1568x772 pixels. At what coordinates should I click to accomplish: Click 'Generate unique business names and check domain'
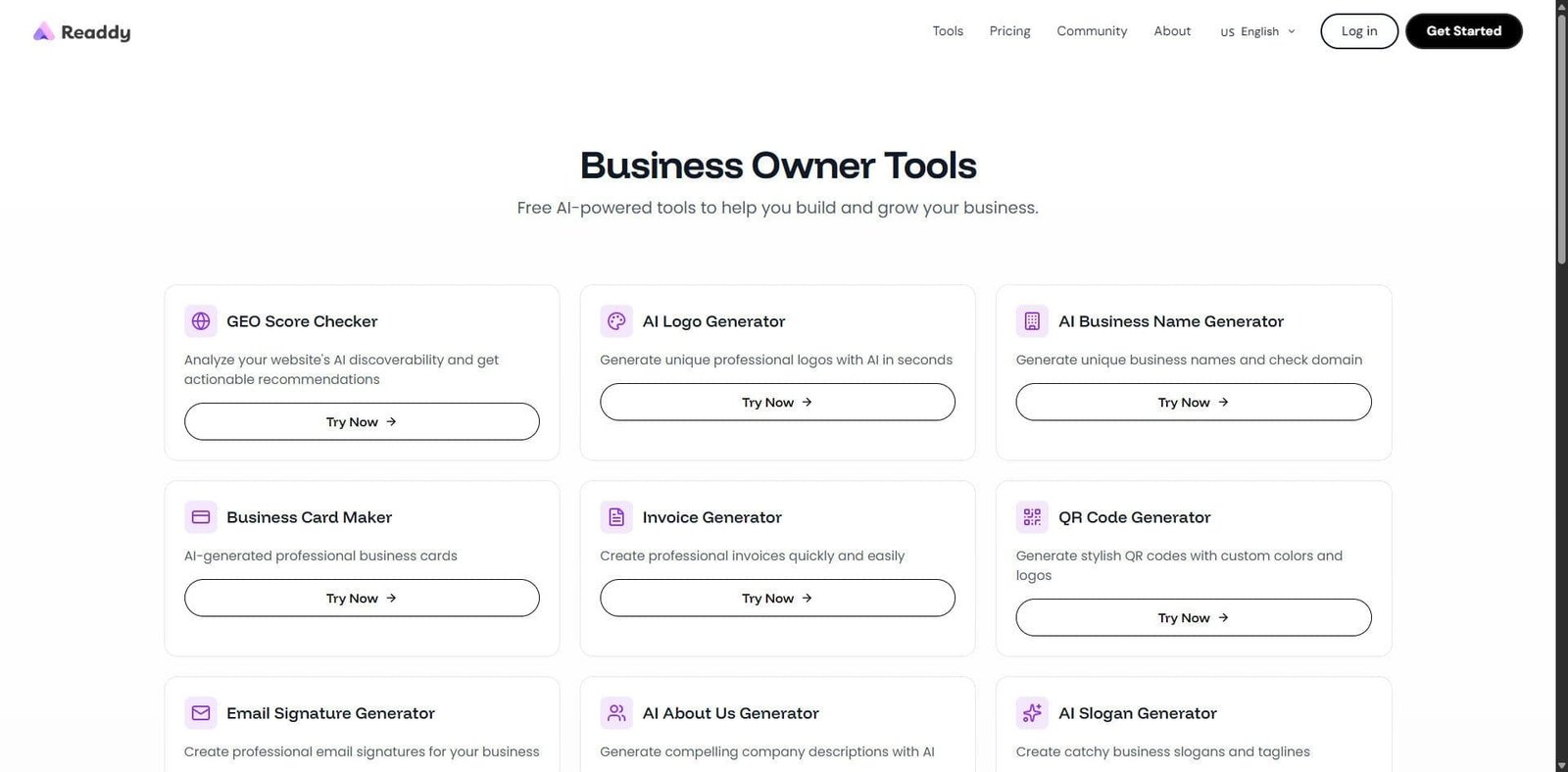coord(1189,360)
